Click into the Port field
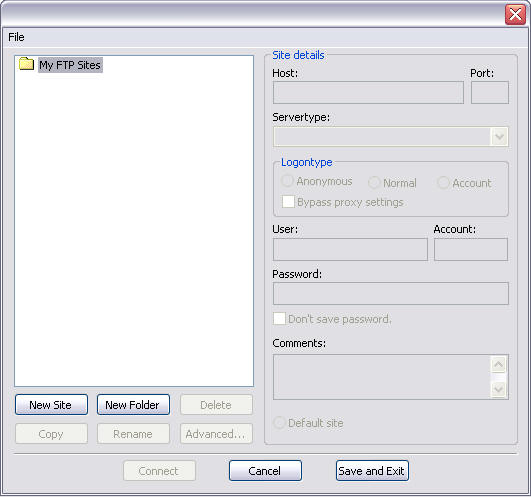The height and width of the screenshot is (497, 531). click(490, 92)
